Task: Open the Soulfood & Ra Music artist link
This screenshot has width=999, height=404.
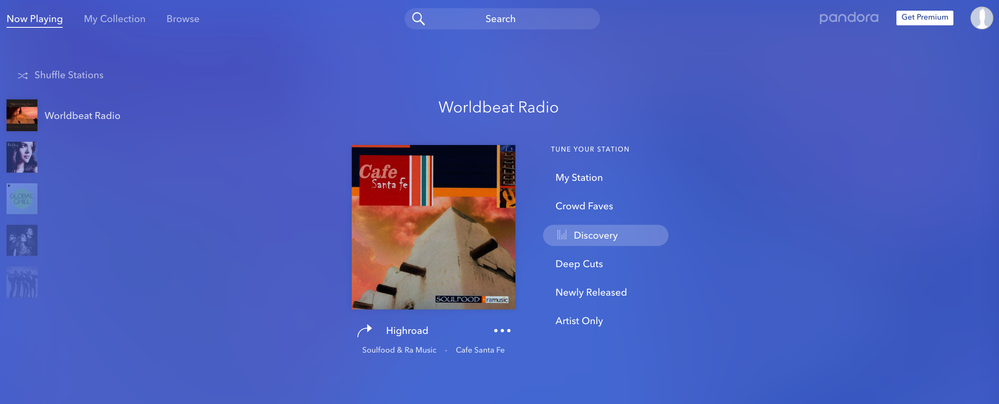Action: pyautogui.click(x=399, y=350)
